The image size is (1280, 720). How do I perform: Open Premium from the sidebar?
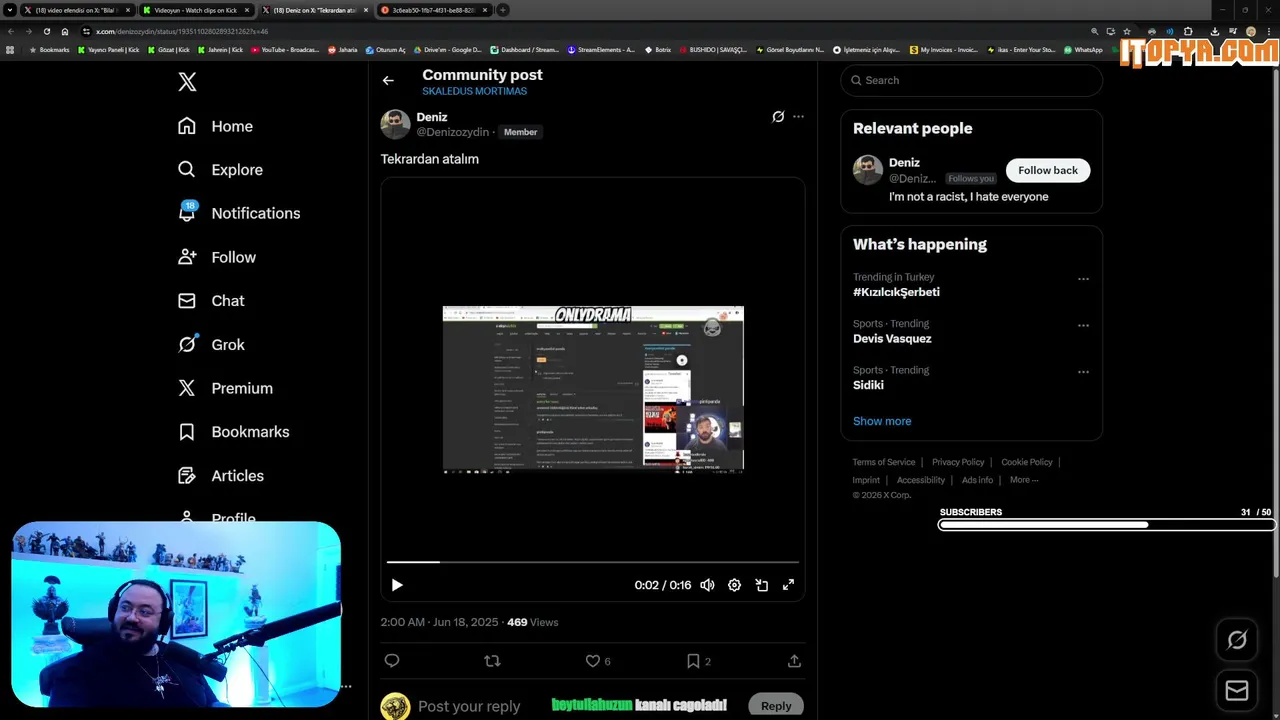click(x=224, y=388)
